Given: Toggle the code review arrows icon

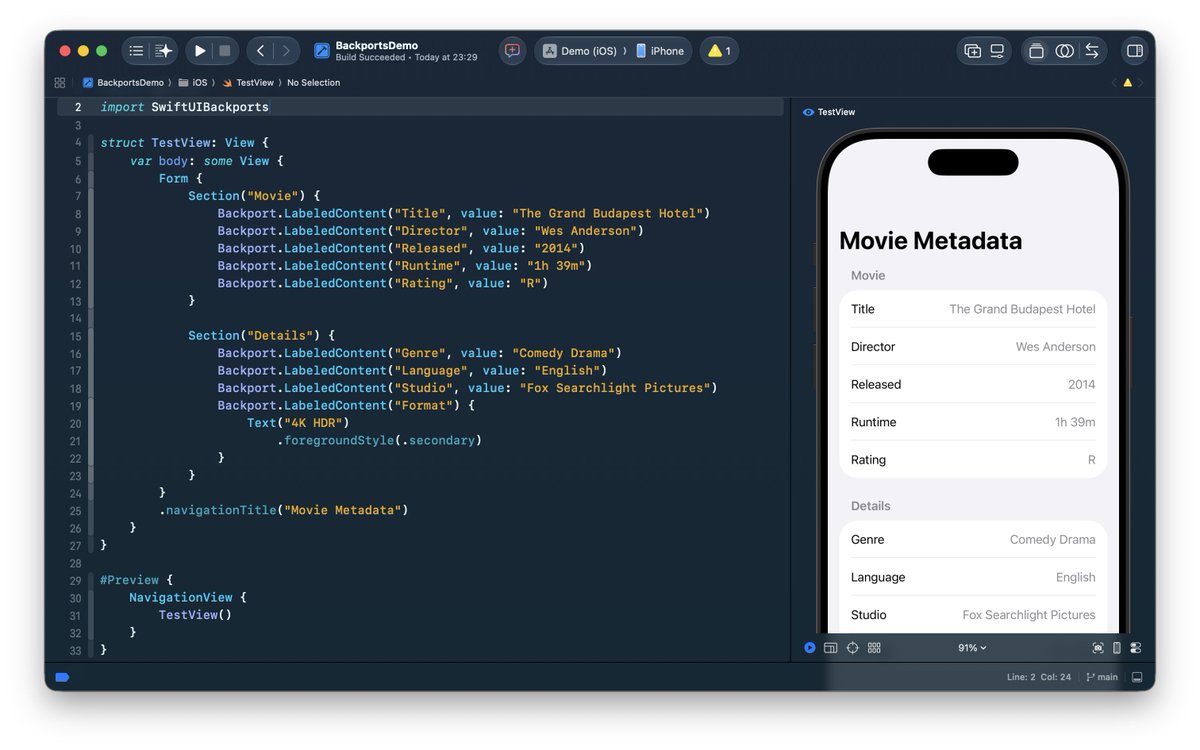Looking at the screenshot, I should (1092, 51).
